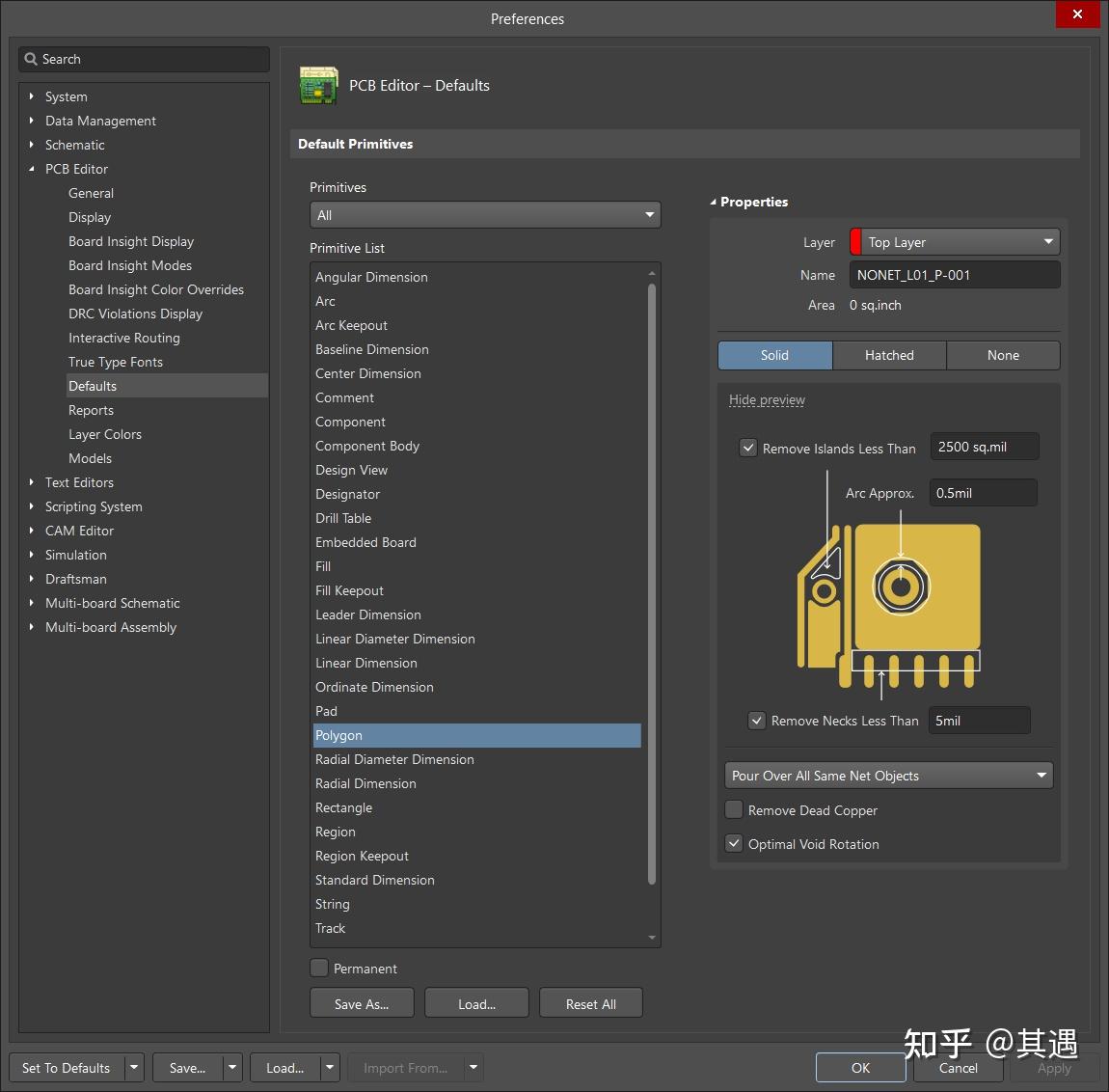
Task: Click the Reset All button
Action: click(590, 1003)
